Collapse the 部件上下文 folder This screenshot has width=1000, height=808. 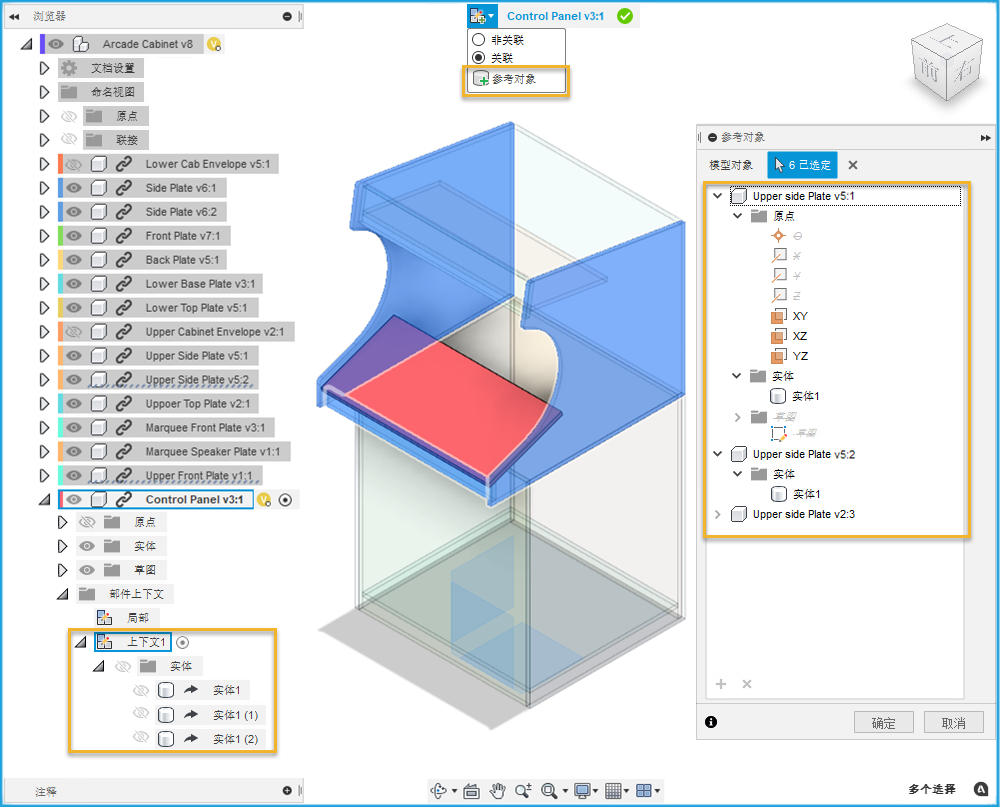click(x=62, y=594)
